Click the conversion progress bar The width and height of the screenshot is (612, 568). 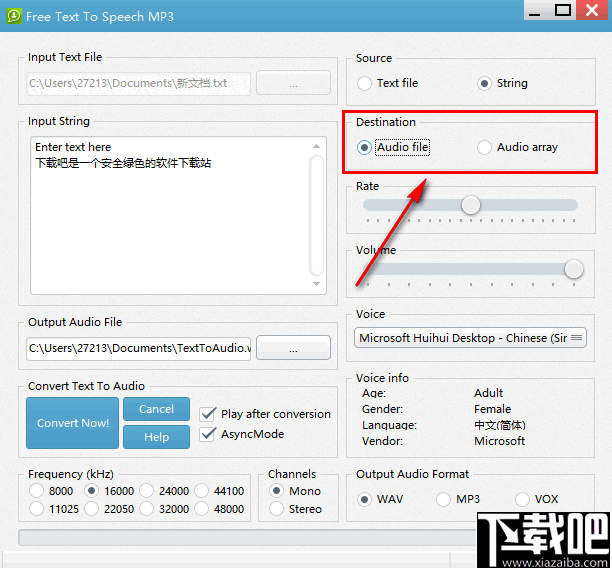coord(247,538)
